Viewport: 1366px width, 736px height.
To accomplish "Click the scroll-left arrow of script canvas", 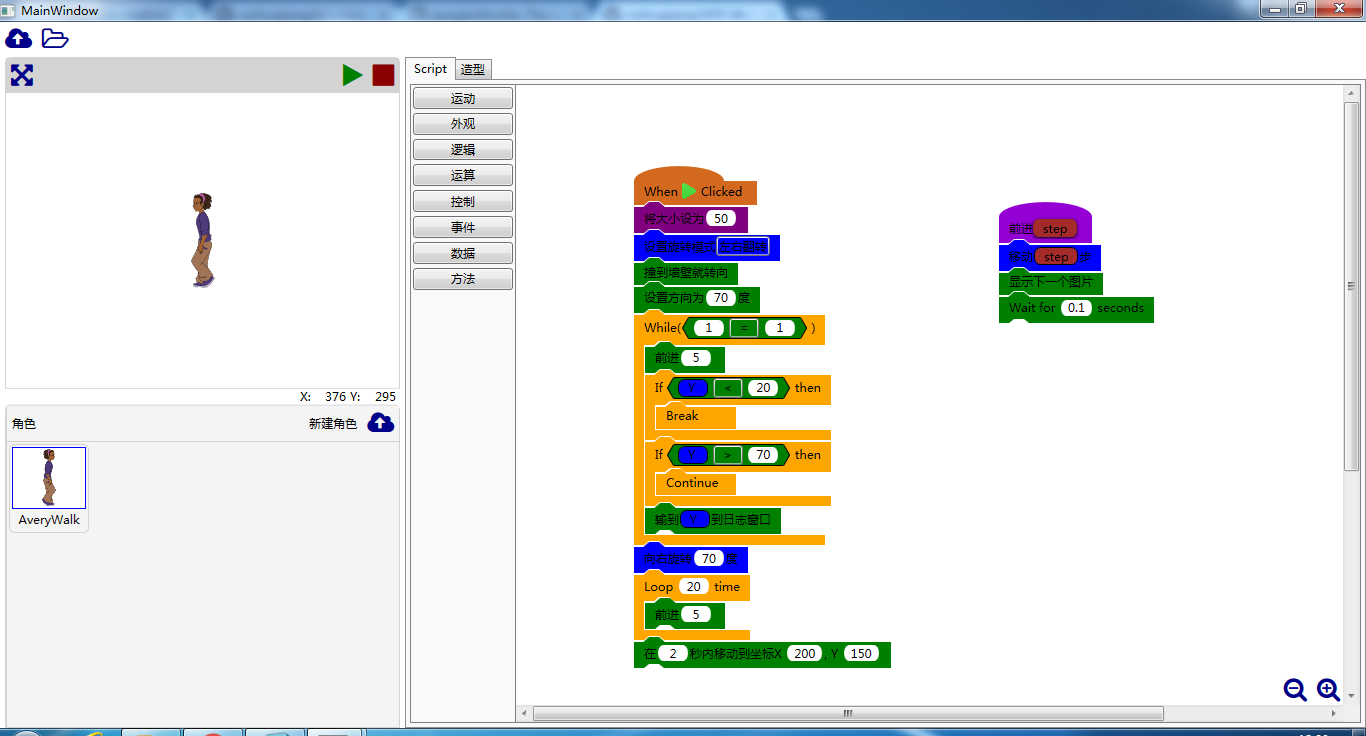I will coord(524,714).
